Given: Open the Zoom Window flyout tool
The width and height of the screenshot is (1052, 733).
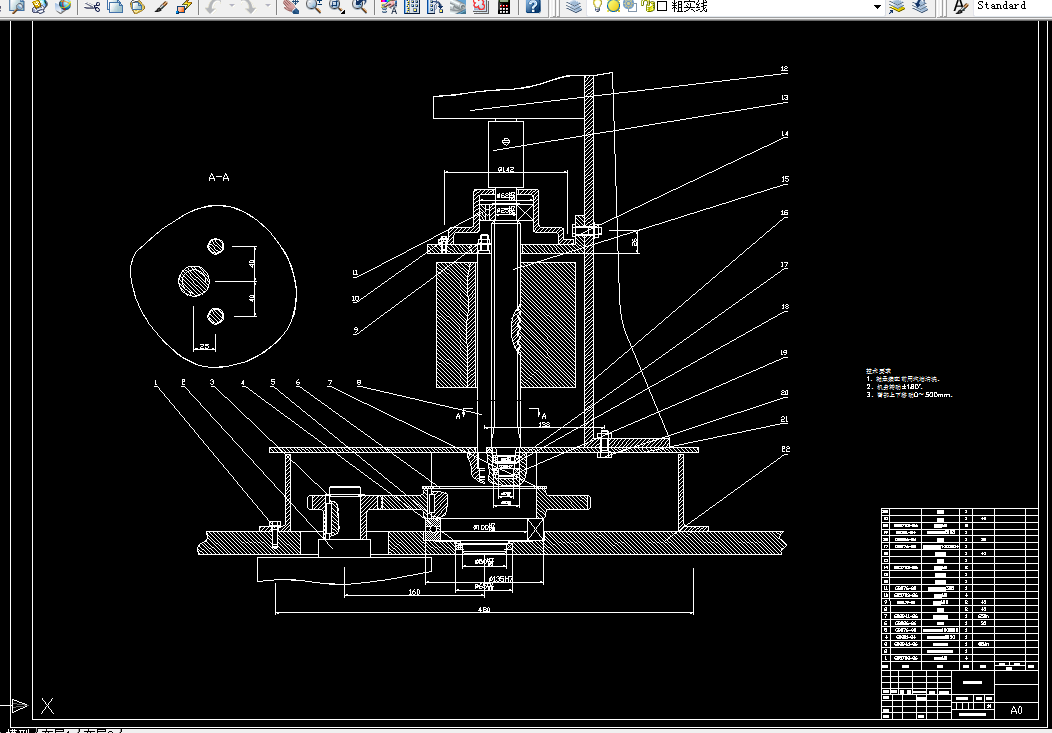Looking at the screenshot, I should coord(337,7).
